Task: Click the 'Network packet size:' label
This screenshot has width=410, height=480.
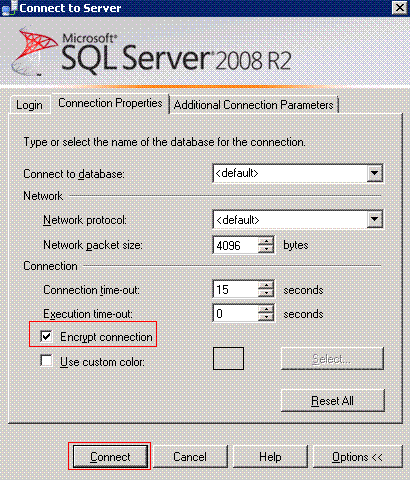Action: click(x=93, y=245)
